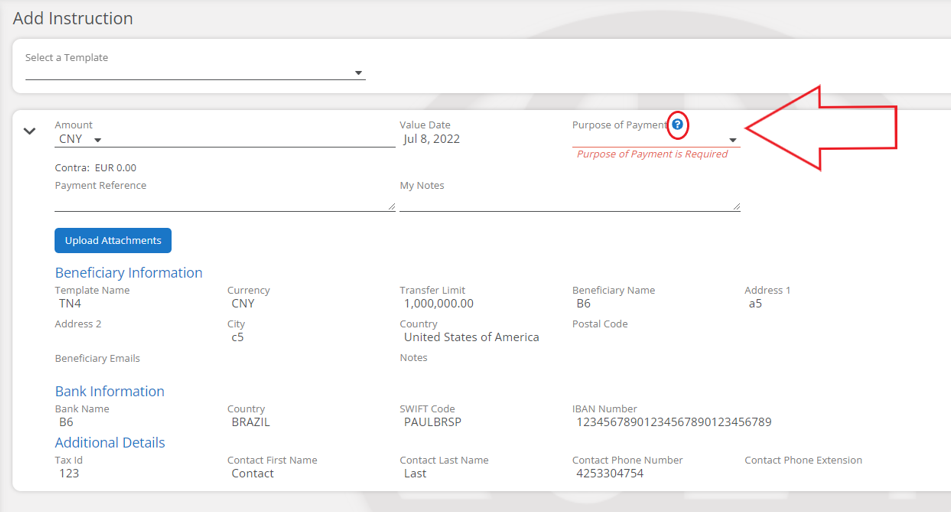The image size is (951, 512).
Task: Click the Upload Attachments button
Action: (113, 240)
